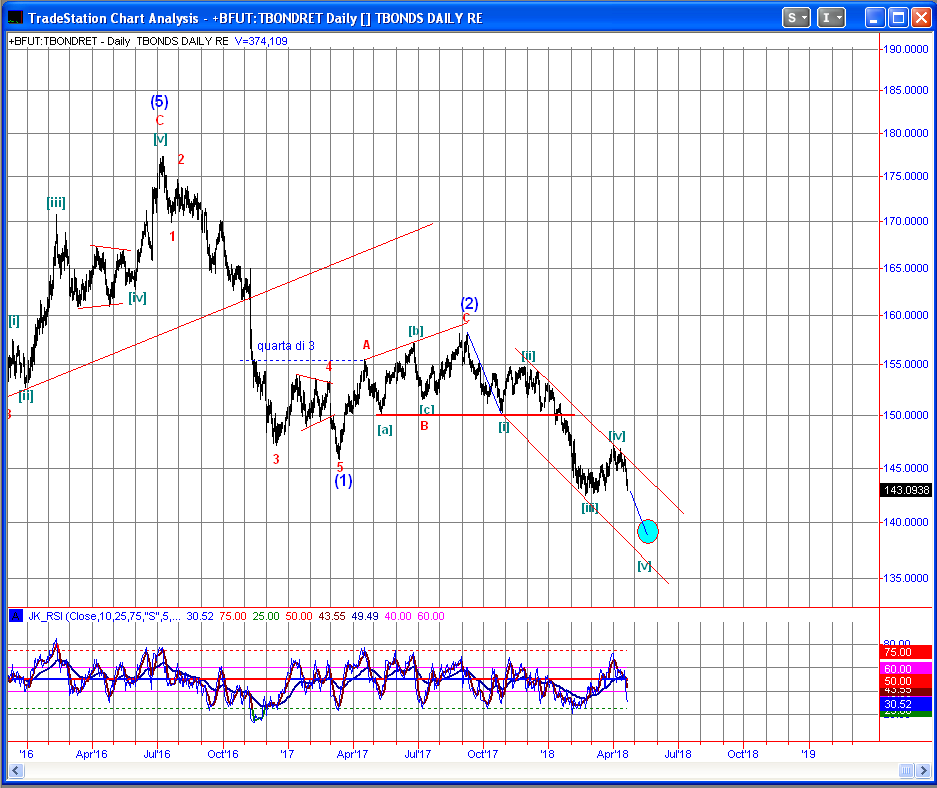This screenshot has width=937, height=788.
Task: Click the red 50.00 RSI axis tag
Action: point(907,681)
